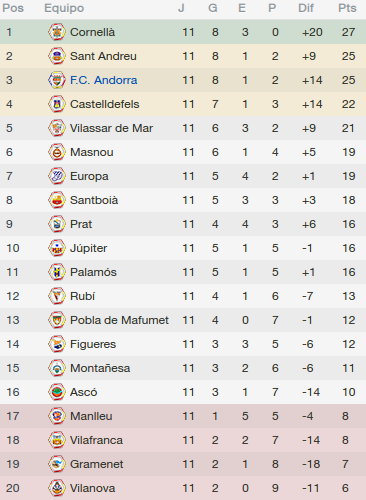Click the Castelldefels team badge
This screenshot has height=500, width=366.
57,104
